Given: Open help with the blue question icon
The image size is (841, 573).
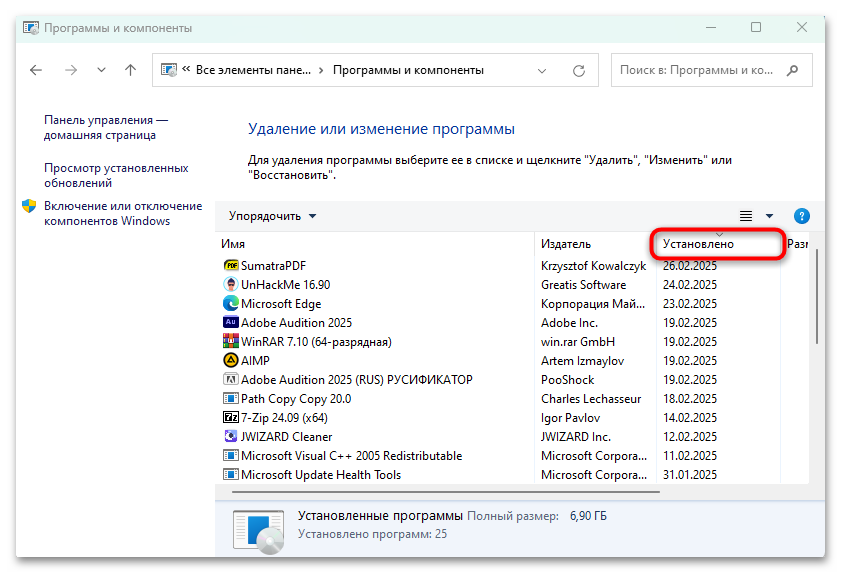Looking at the screenshot, I should pyautogui.click(x=801, y=216).
